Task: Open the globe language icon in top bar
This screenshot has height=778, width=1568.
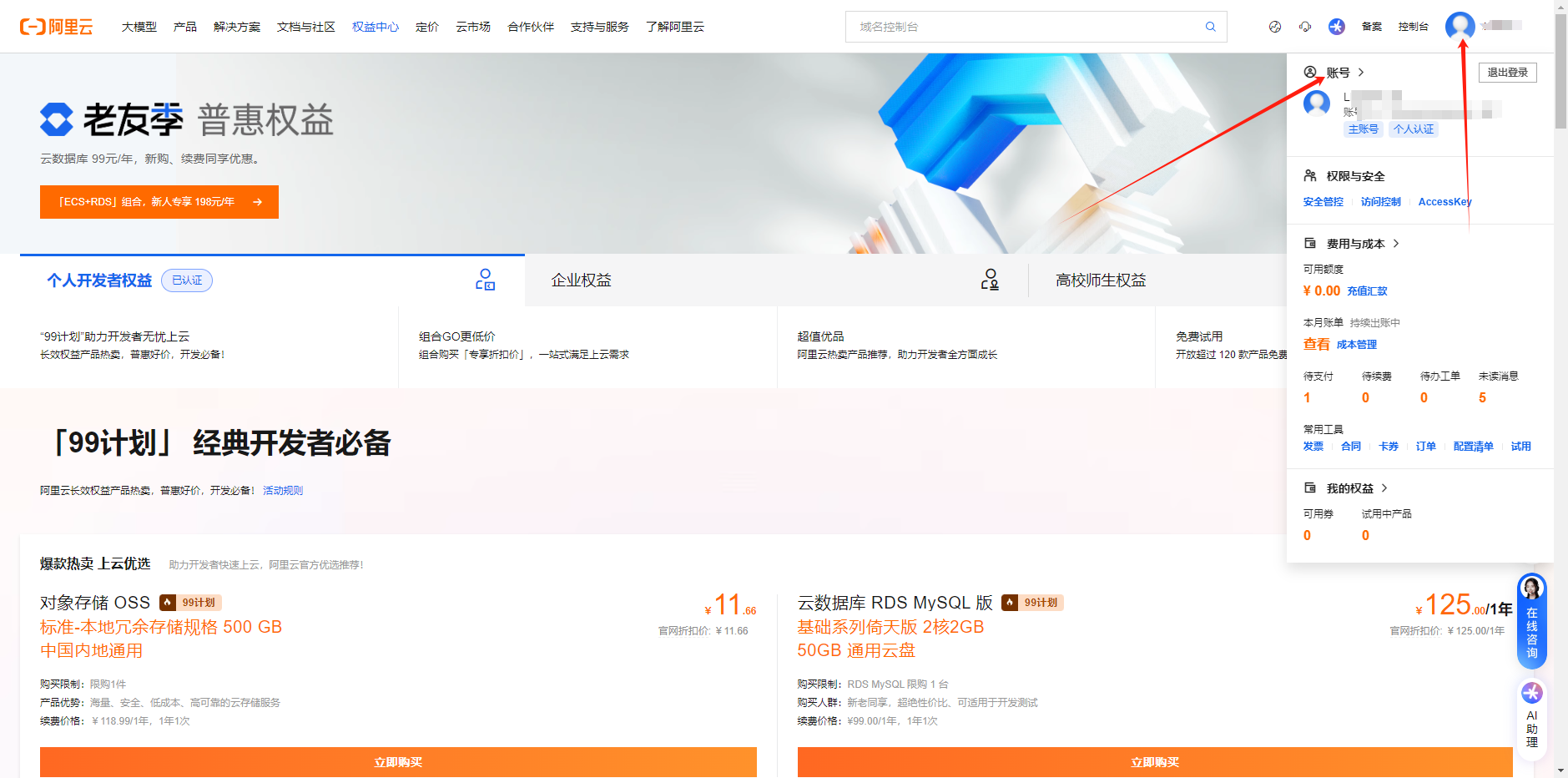Action: 1274,26
